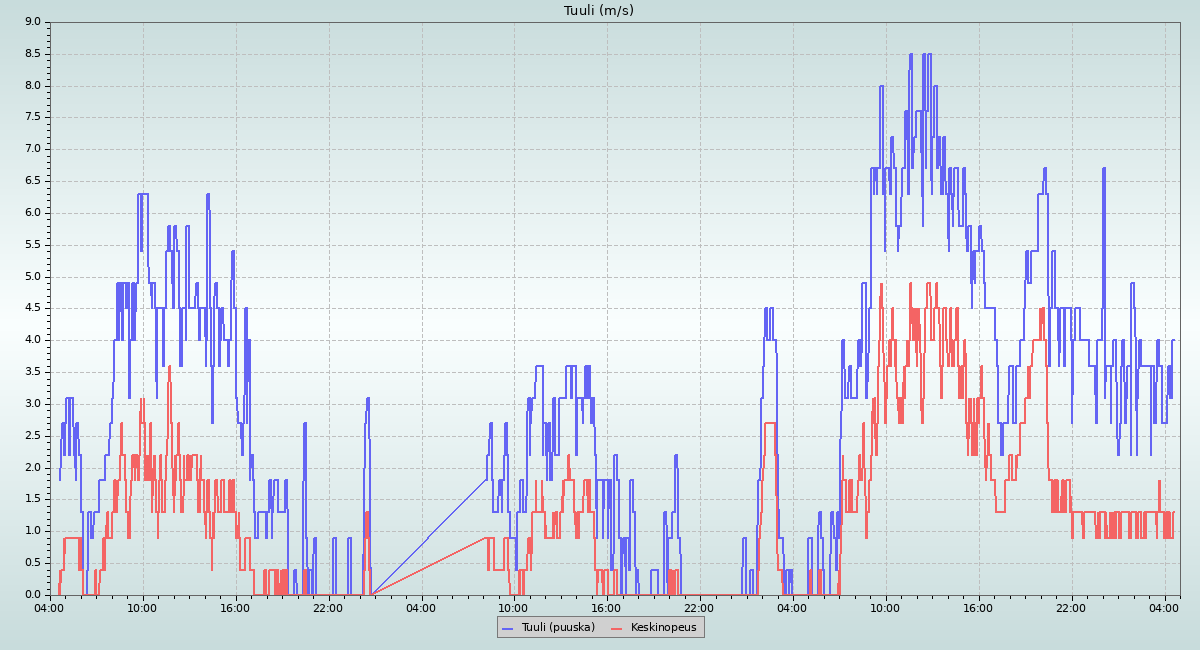Click the 6.5 y-axis tick label
Screen dimensions: 1200x650
[32, 181]
